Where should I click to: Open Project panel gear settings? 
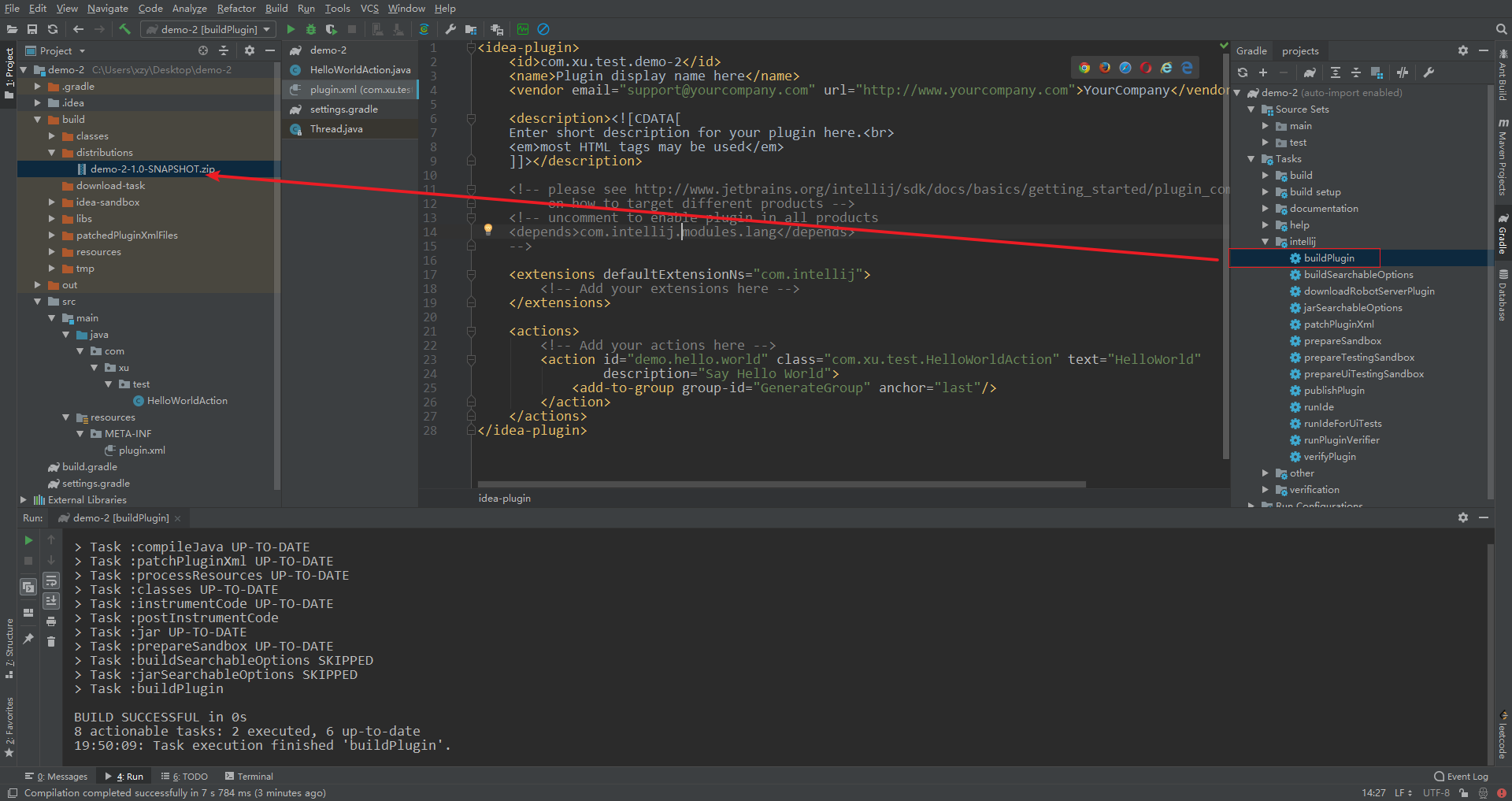click(250, 50)
